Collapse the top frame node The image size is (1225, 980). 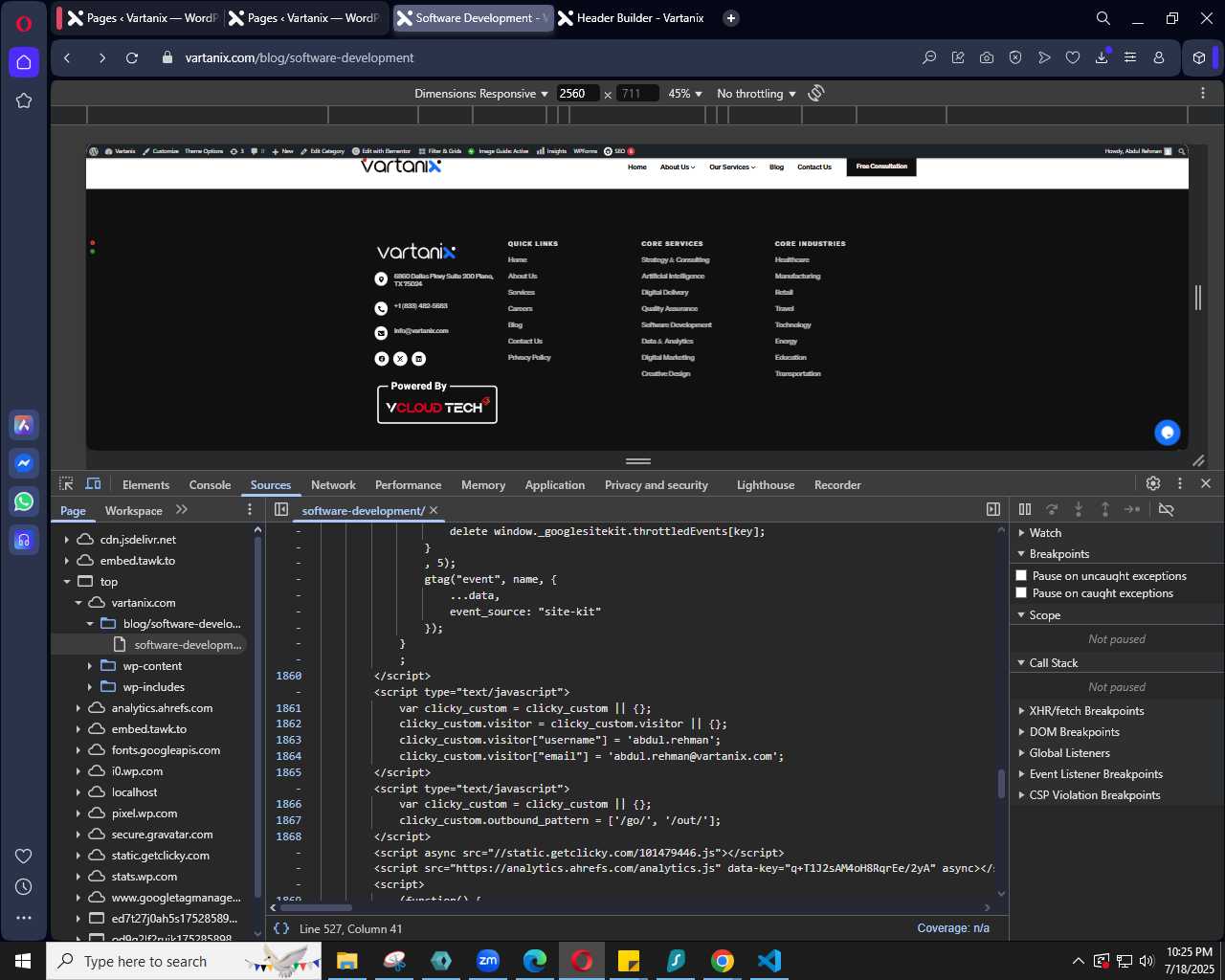[x=66, y=582]
